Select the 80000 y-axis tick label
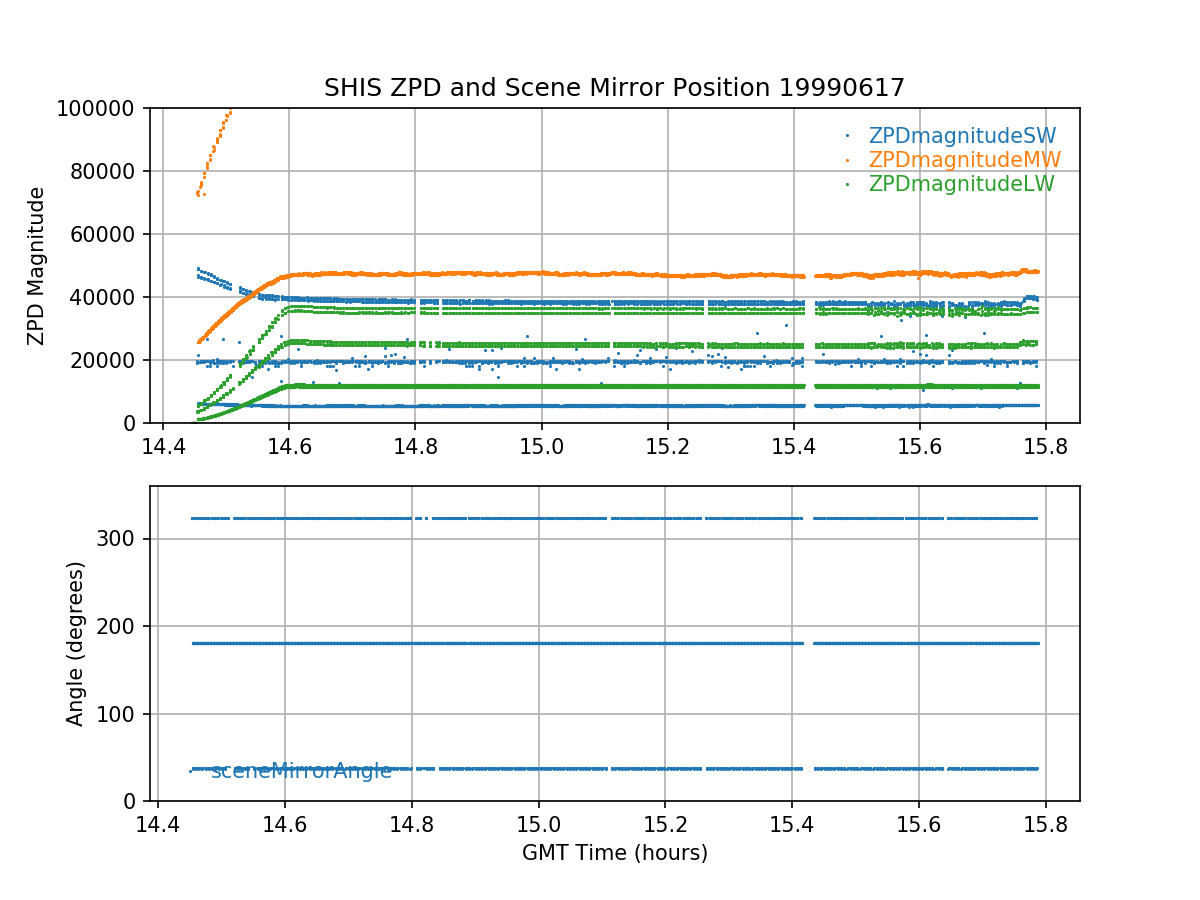 click(x=109, y=171)
